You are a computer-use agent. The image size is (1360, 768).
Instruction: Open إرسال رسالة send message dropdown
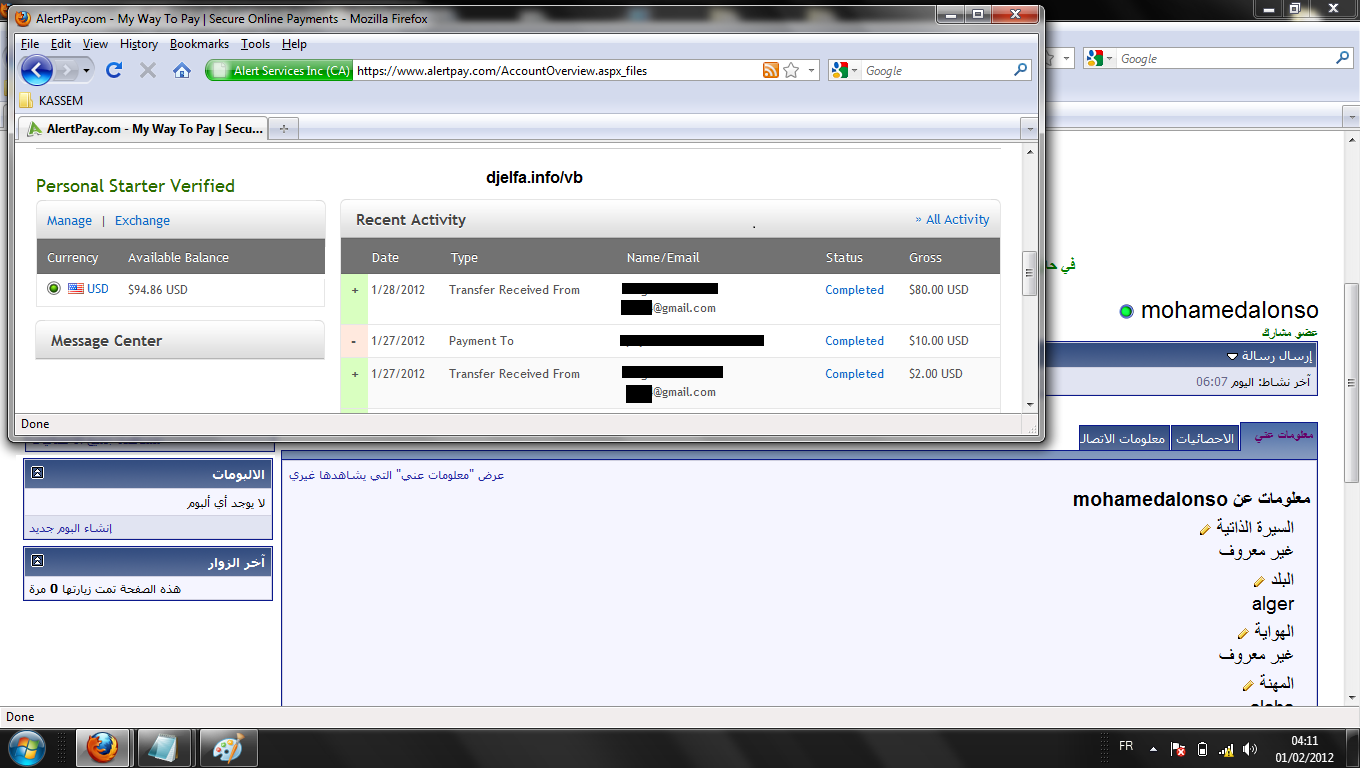(1269, 356)
